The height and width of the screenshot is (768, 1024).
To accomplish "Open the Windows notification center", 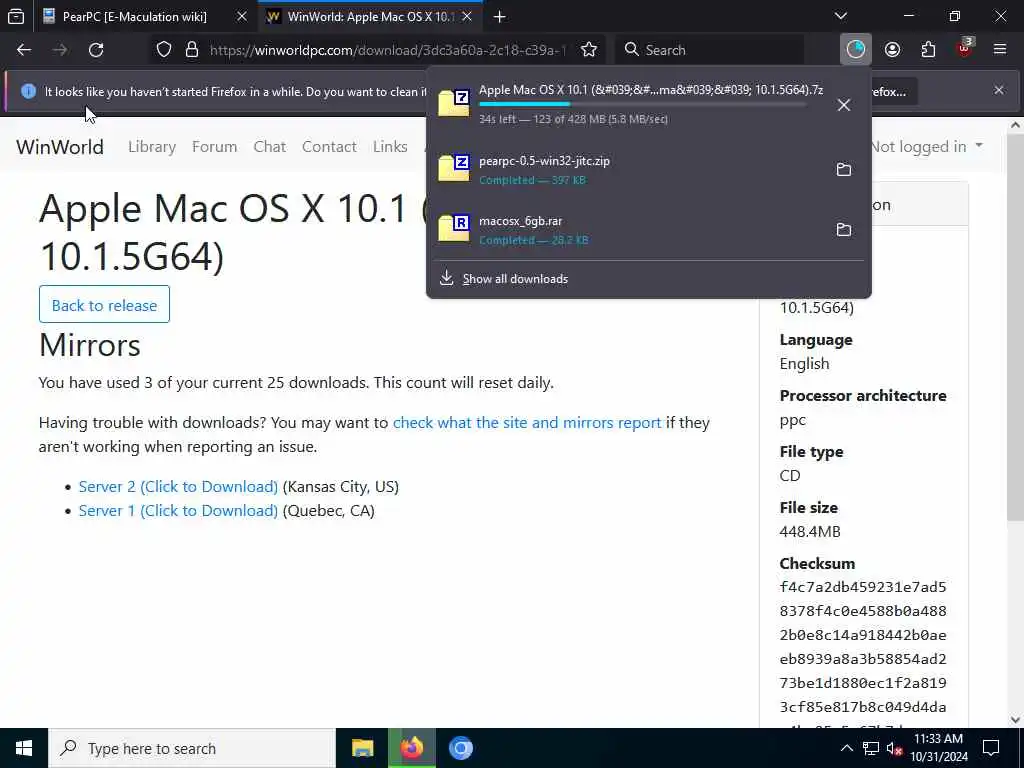I will (991, 748).
